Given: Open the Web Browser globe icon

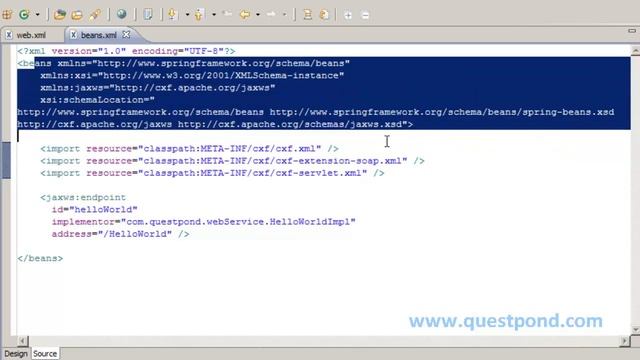Looking at the screenshot, I should (121, 15).
